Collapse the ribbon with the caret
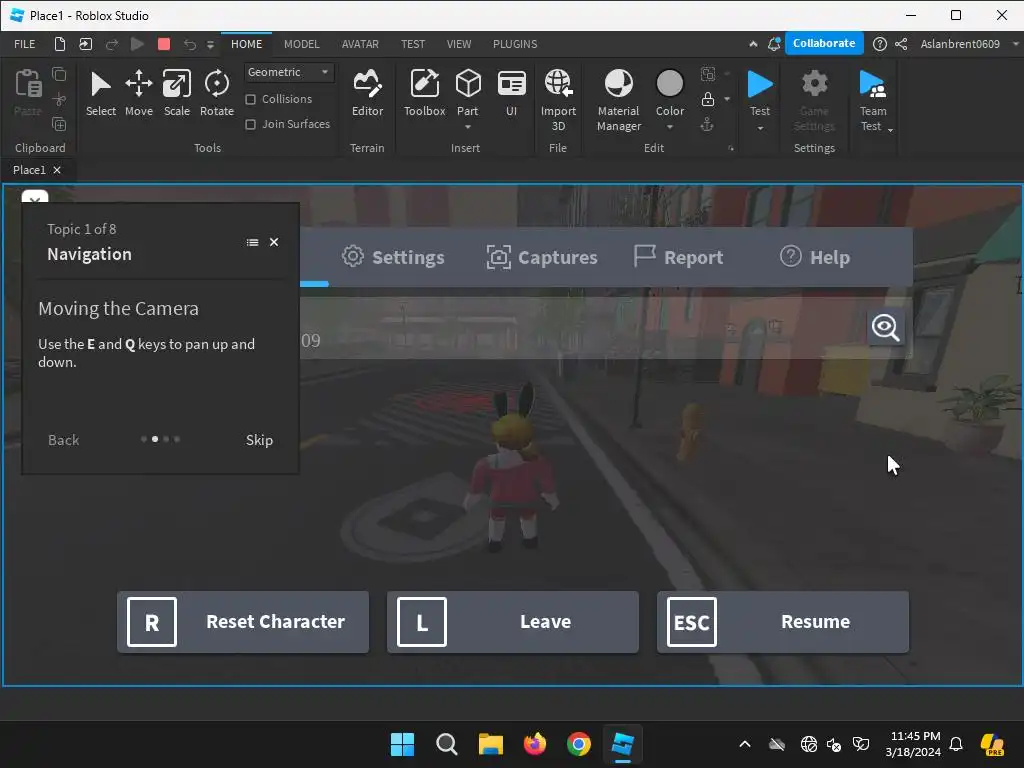The image size is (1024, 768). 753,44
